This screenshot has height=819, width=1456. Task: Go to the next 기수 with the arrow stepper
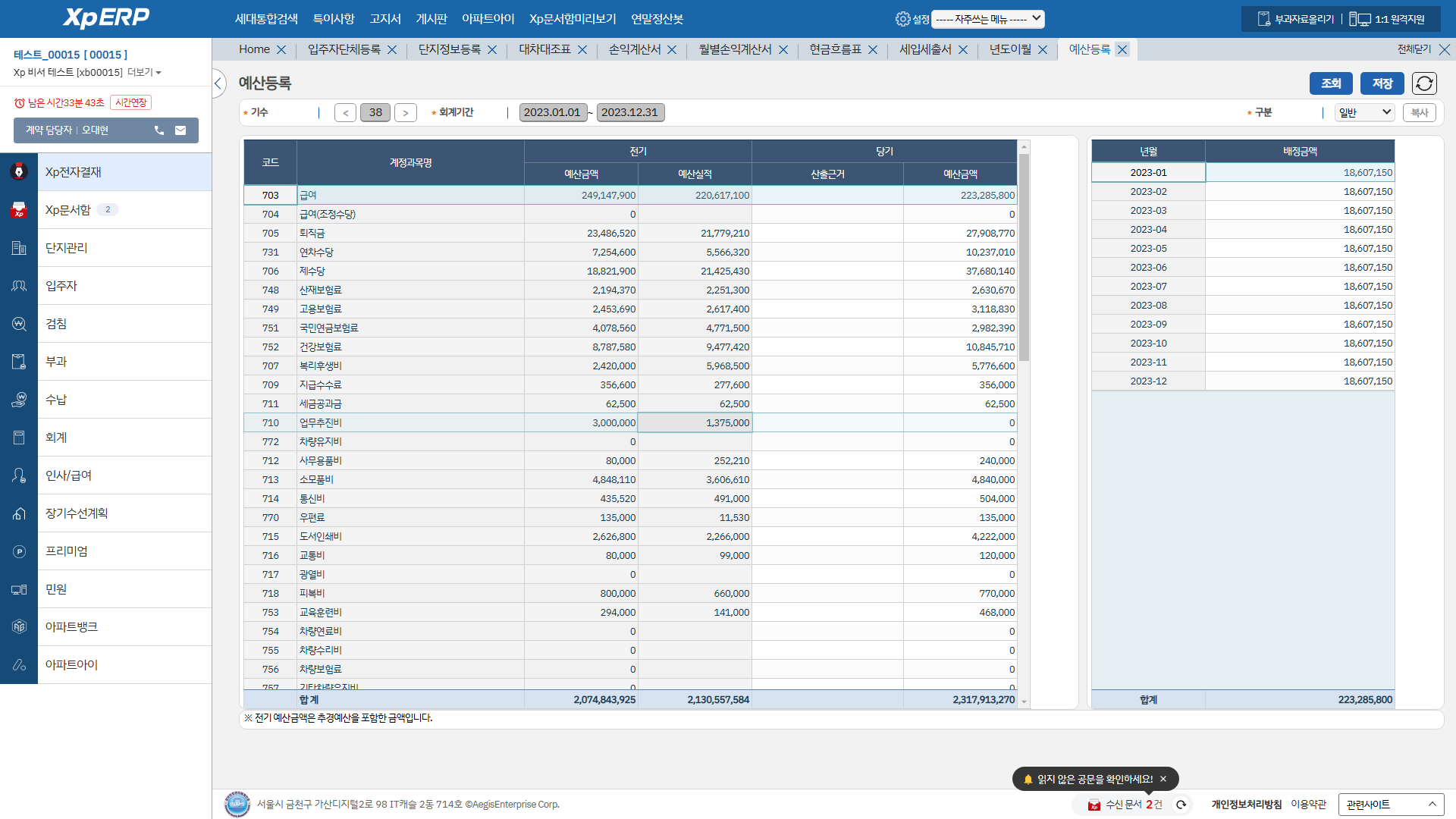406,113
